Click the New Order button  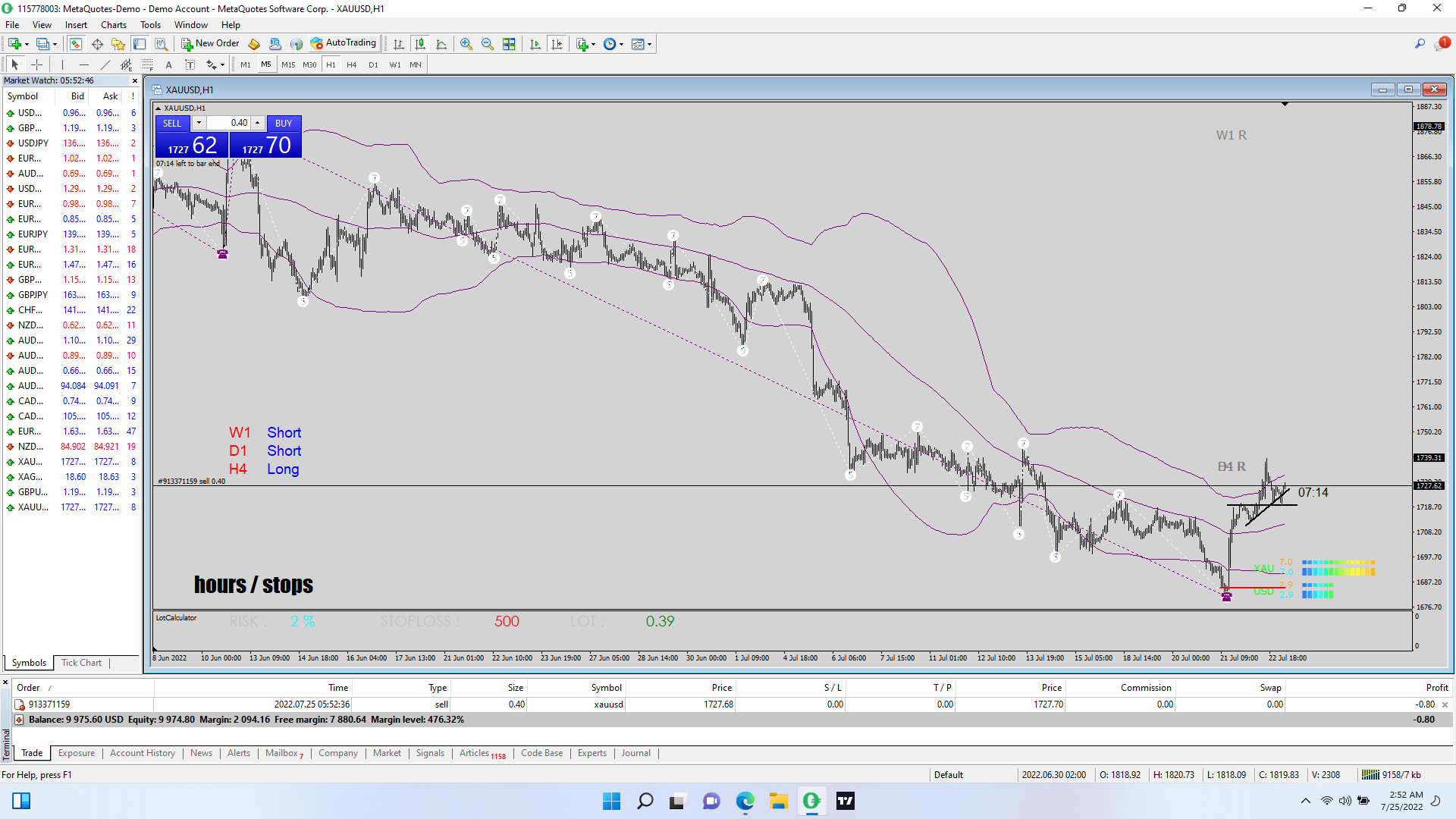pyautogui.click(x=210, y=43)
